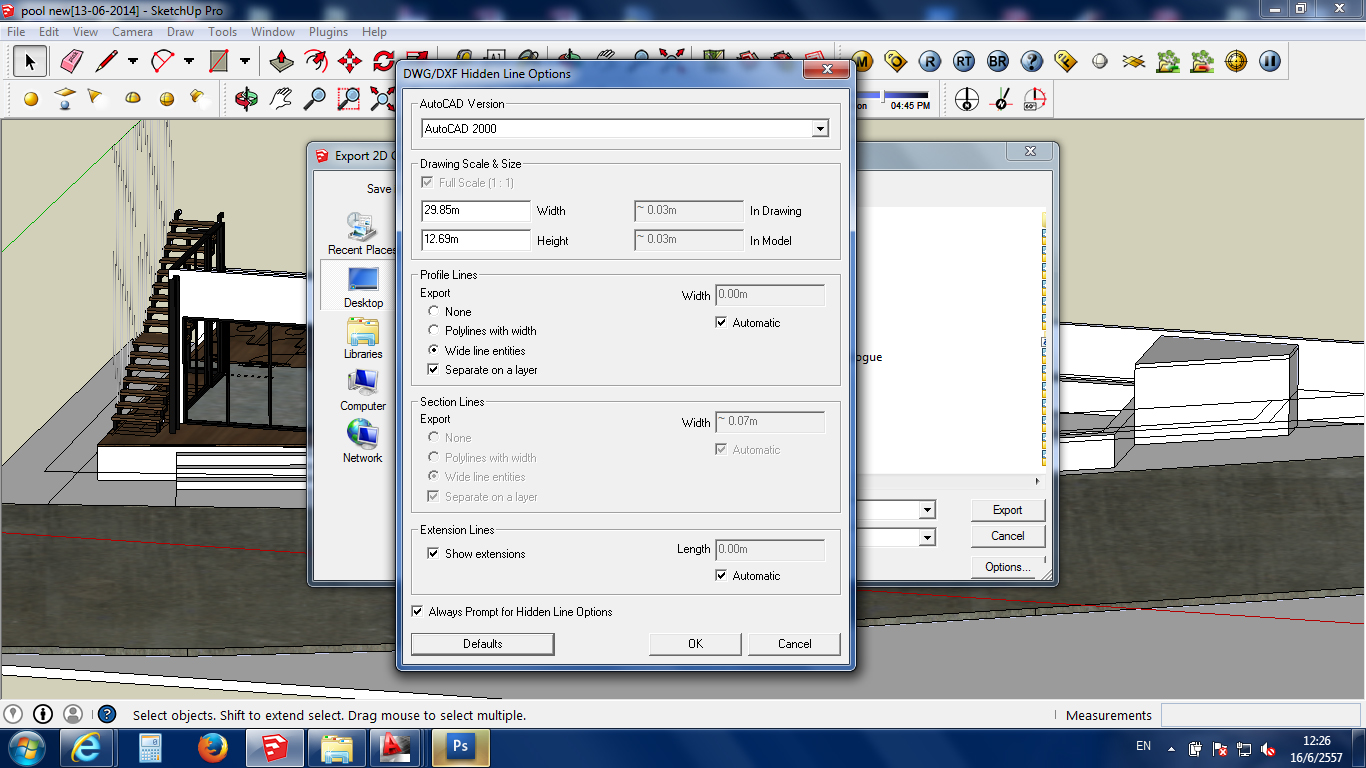
Task: Toggle Automatic length for Extension Lines
Action: (721, 575)
